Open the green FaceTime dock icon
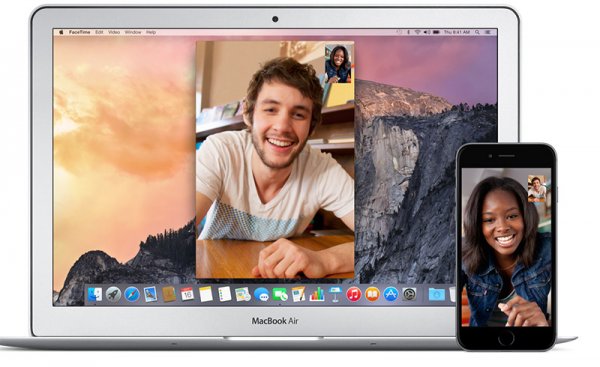Image resolution: width=600 pixels, height=367 pixels. (x=280, y=294)
